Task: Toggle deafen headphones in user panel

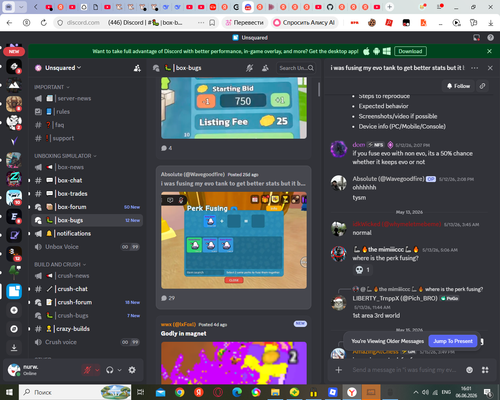Action: pyautogui.click(x=110, y=370)
